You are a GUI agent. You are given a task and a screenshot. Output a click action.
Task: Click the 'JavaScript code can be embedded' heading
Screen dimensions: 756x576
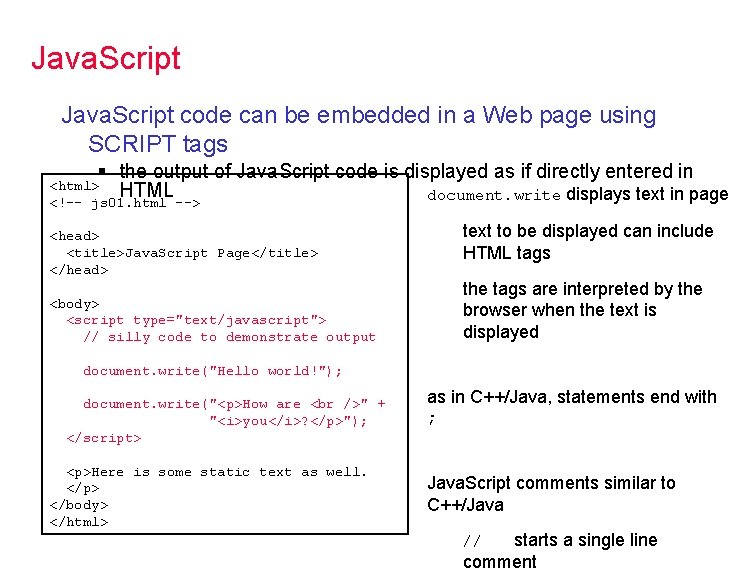(359, 115)
